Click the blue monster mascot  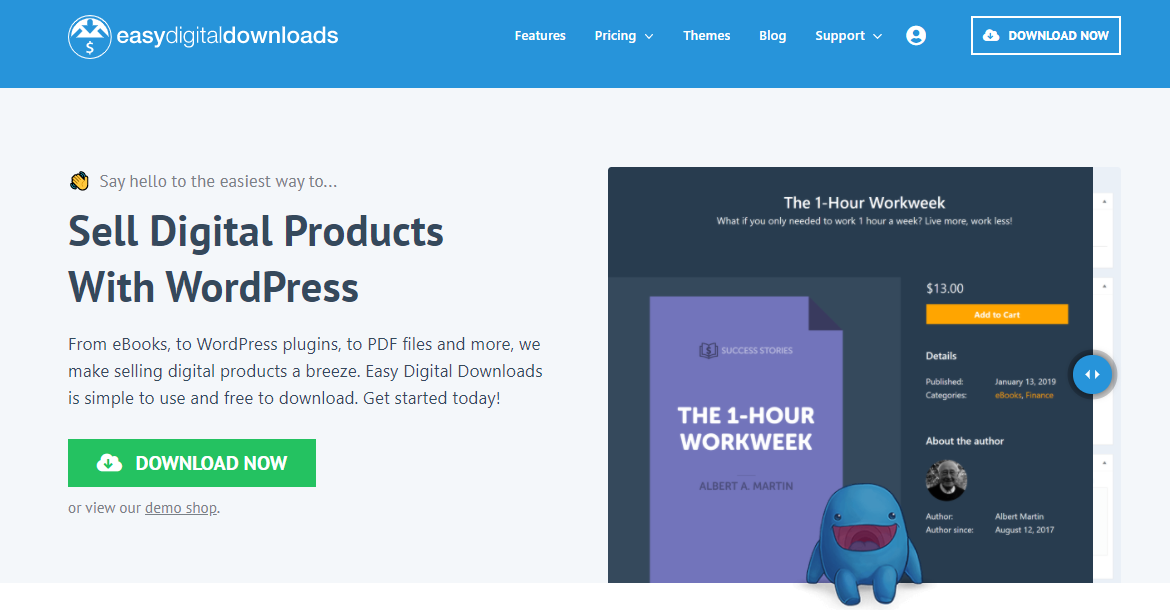tap(863, 544)
